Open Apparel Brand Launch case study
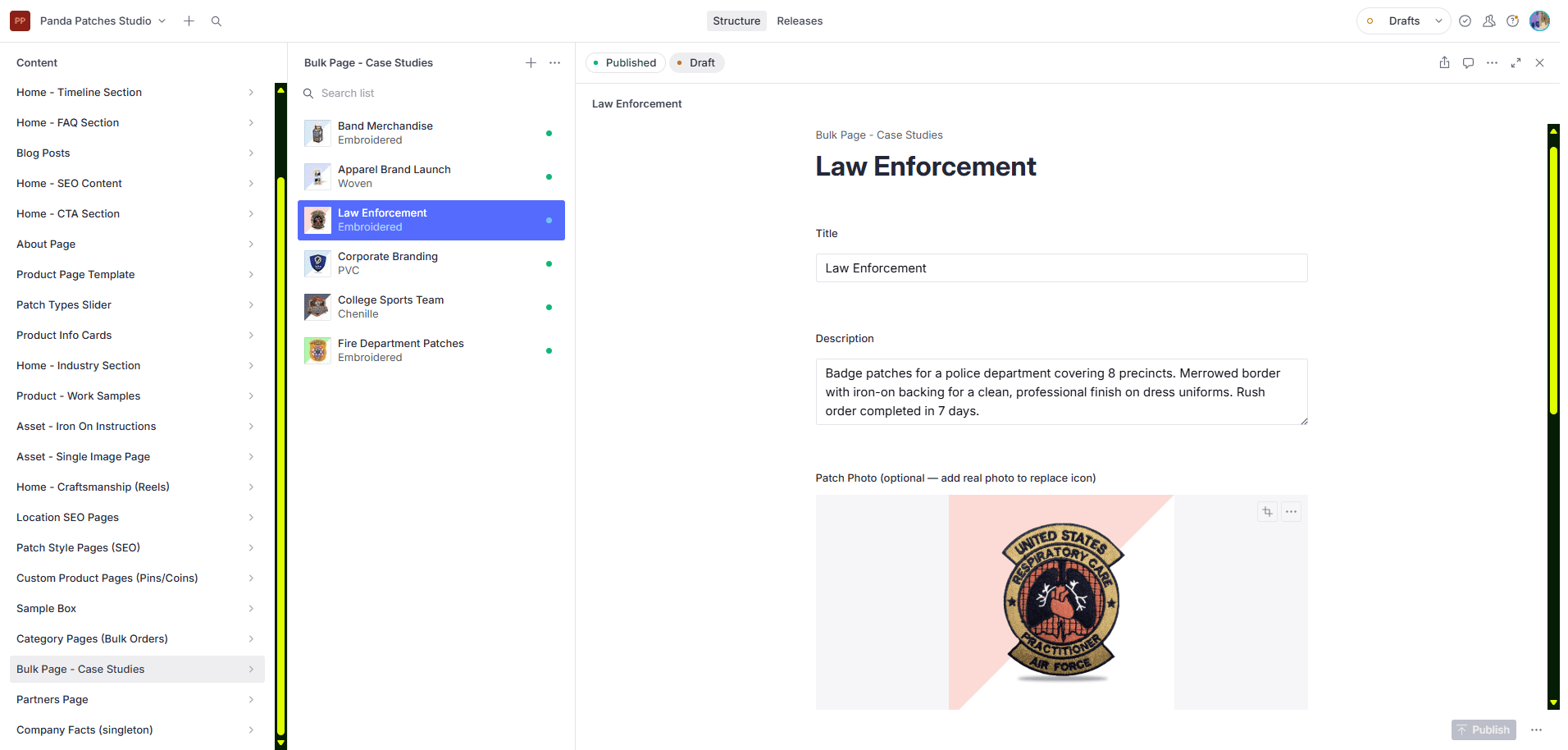The image size is (1568, 750). click(431, 176)
